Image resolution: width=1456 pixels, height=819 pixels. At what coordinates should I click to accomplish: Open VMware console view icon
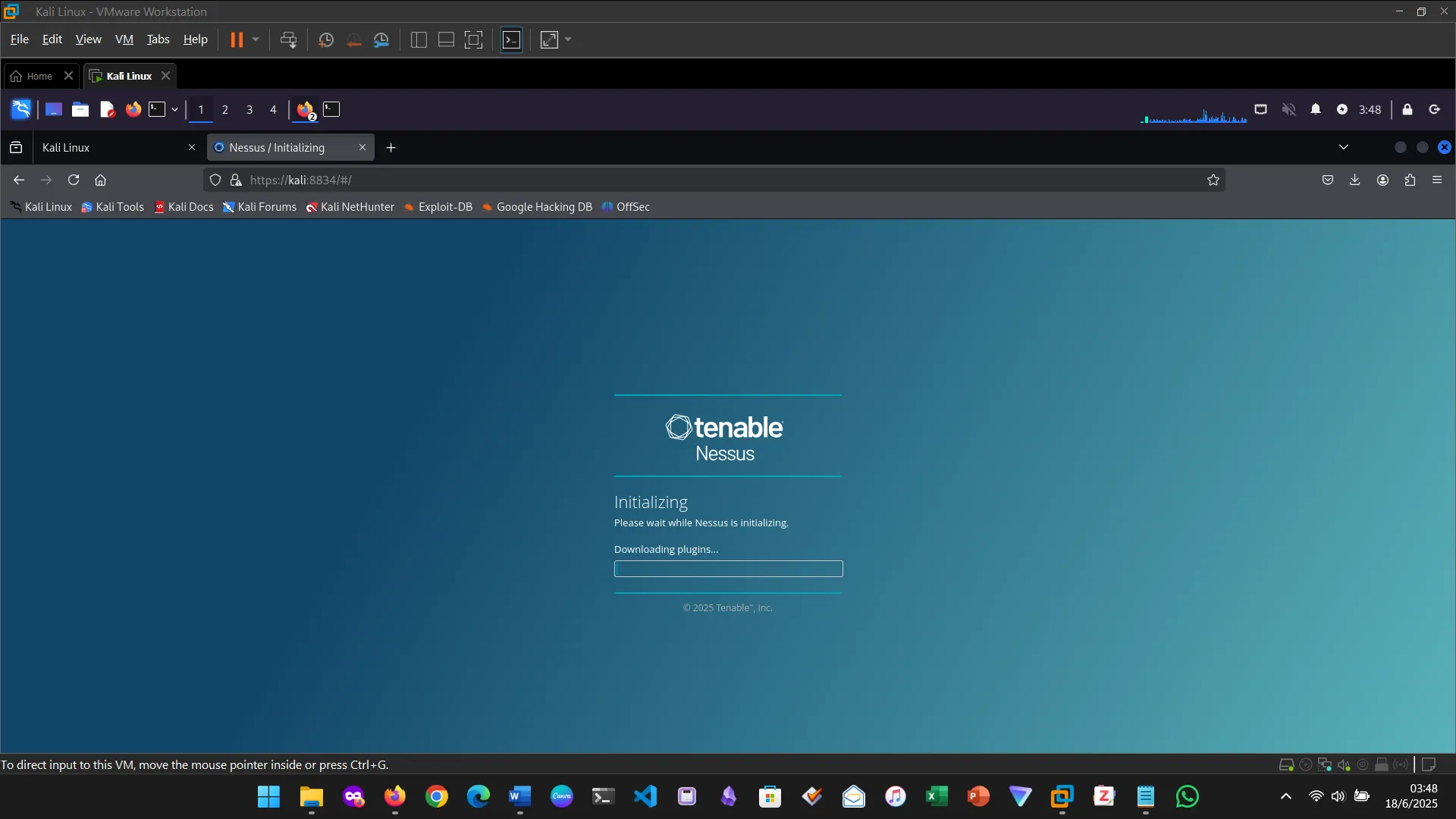point(512,39)
